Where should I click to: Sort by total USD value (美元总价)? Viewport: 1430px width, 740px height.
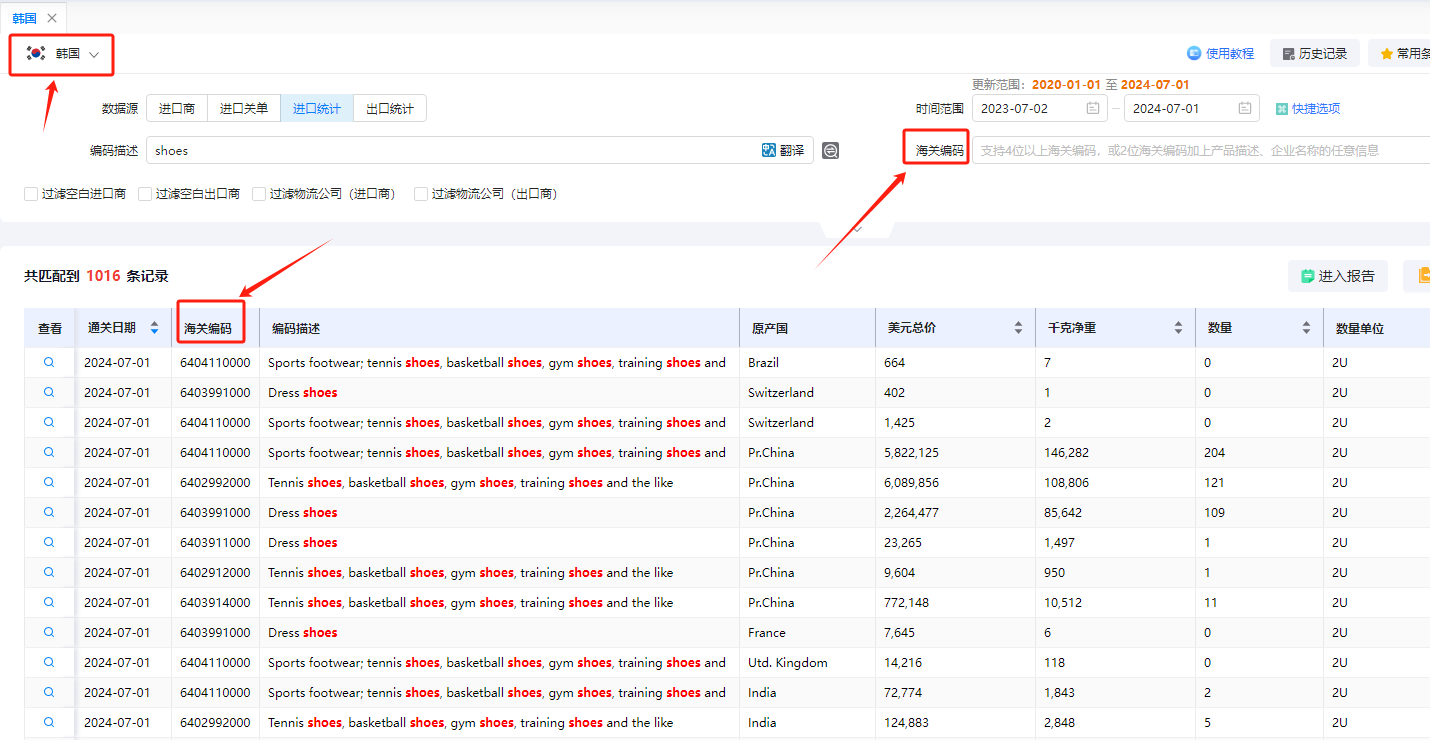[1018, 328]
